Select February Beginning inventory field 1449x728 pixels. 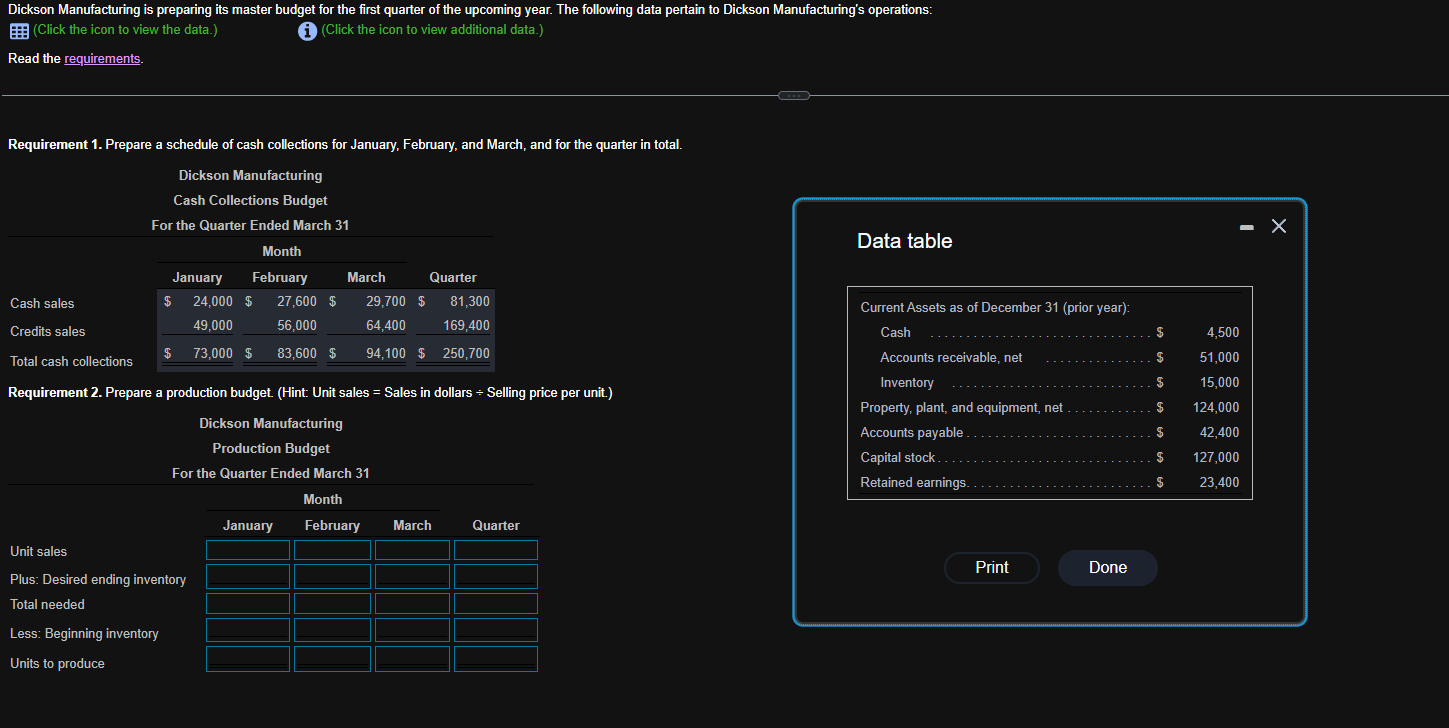pyautogui.click(x=332, y=630)
